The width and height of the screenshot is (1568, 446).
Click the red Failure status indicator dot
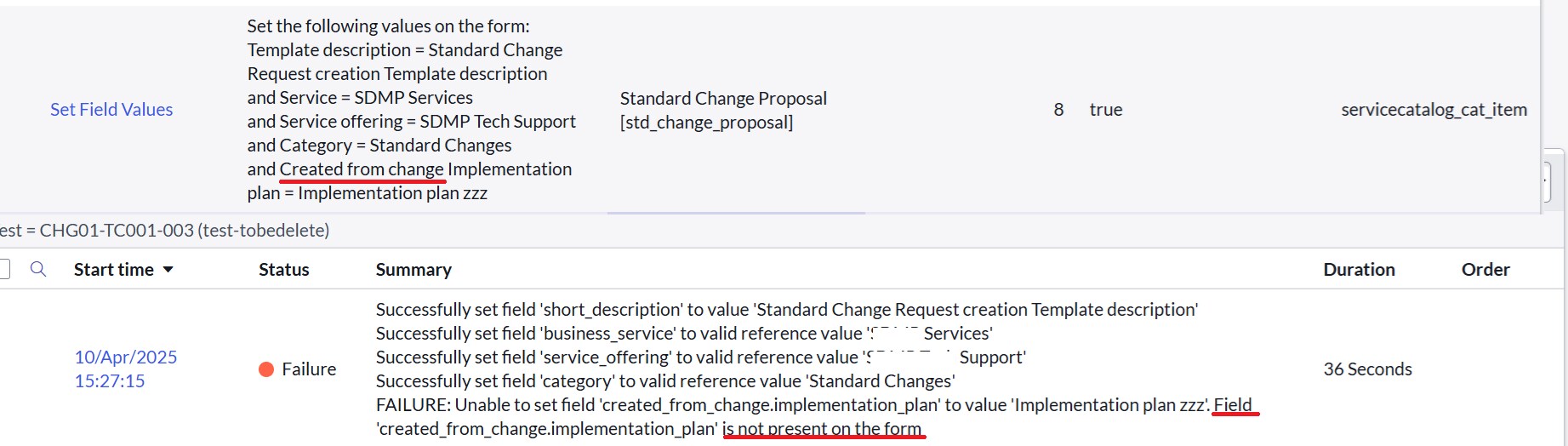pos(266,369)
